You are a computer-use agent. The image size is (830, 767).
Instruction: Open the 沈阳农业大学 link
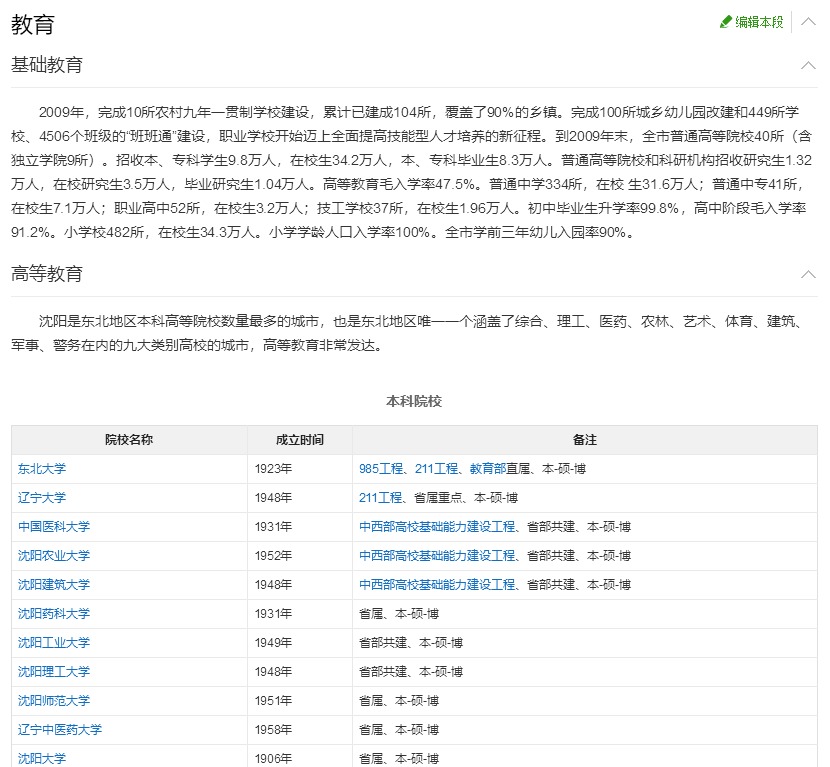click(x=54, y=556)
